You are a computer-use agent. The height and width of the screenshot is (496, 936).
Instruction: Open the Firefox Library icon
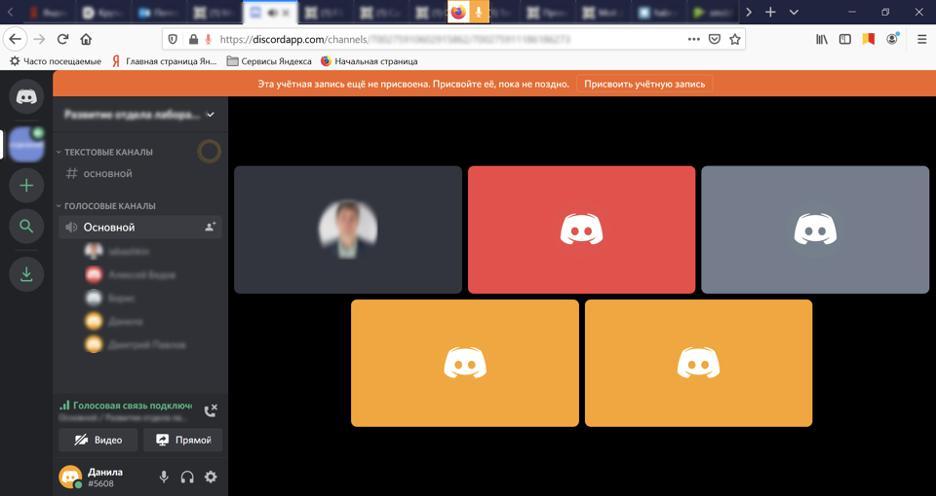[822, 39]
